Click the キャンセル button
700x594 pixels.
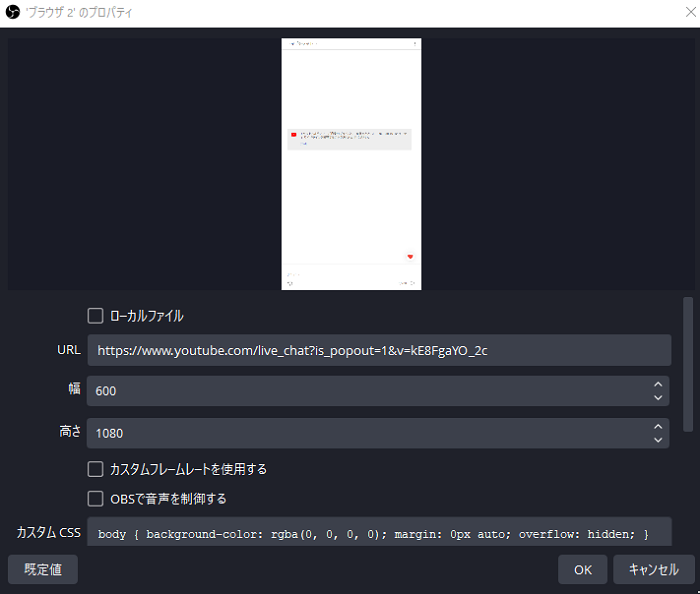[x=654, y=569]
